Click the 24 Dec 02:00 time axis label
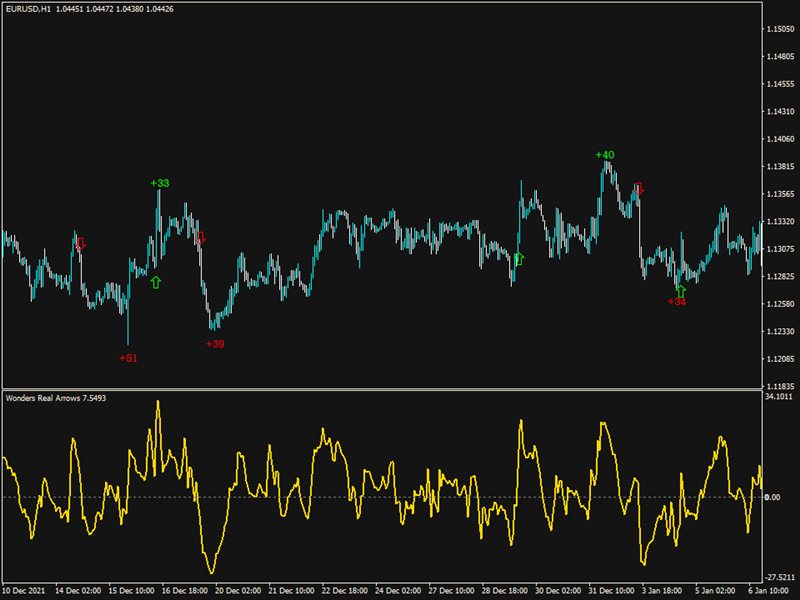Image resolution: width=800 pixels, height=600 pixels. (398, 591)
